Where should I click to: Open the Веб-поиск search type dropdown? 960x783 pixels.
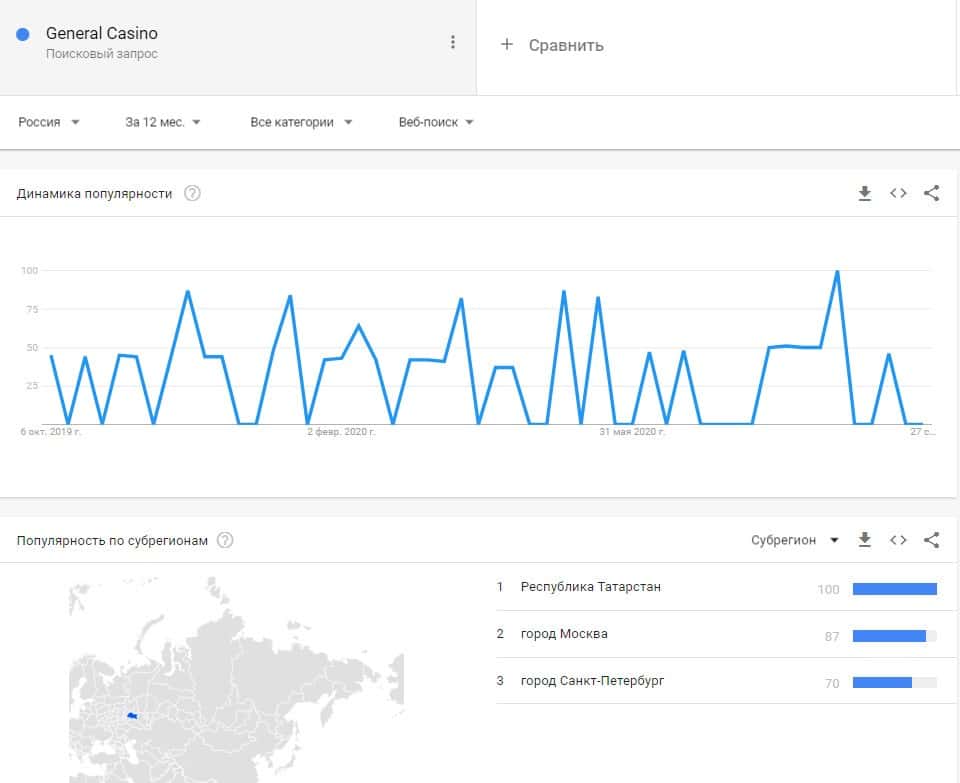click(436, 122)
